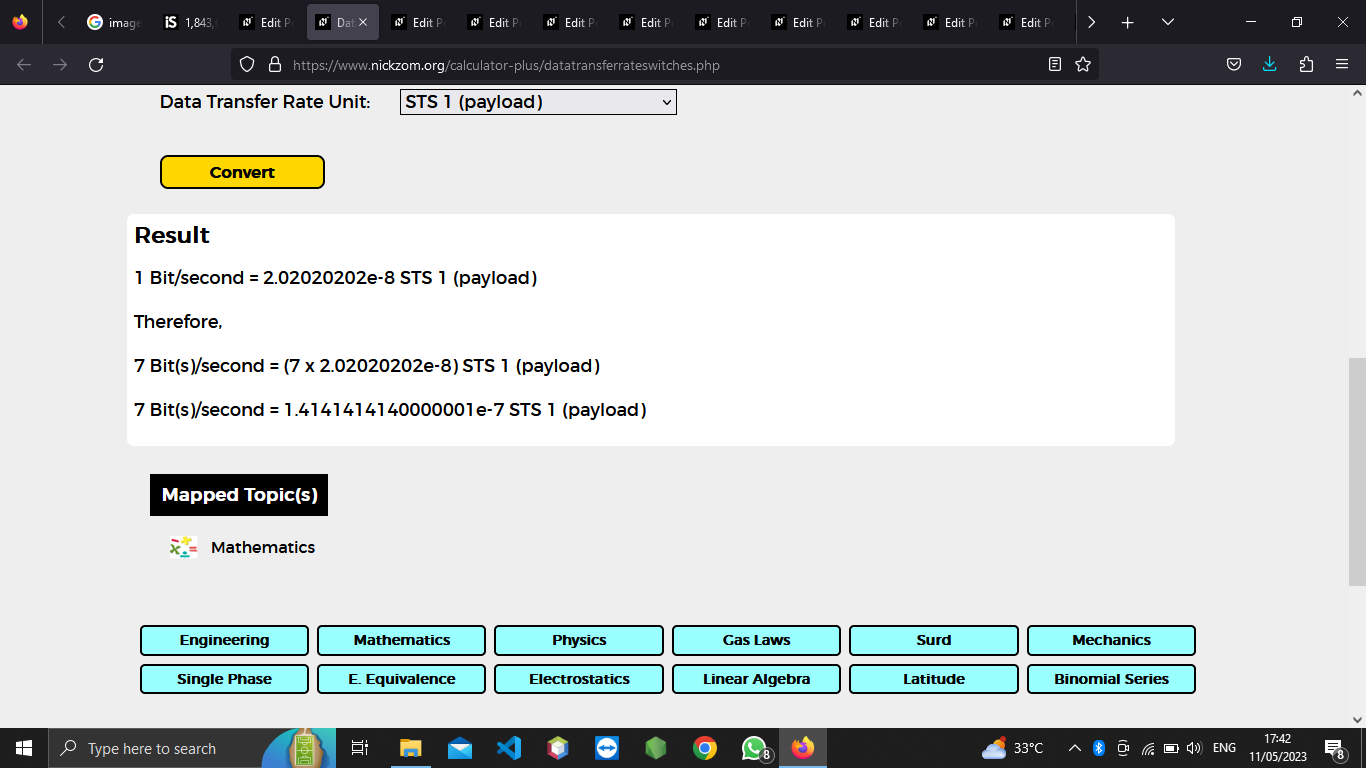Open the Surd category button
This screenshot has width=1366, height=768.
click(934, 640)
